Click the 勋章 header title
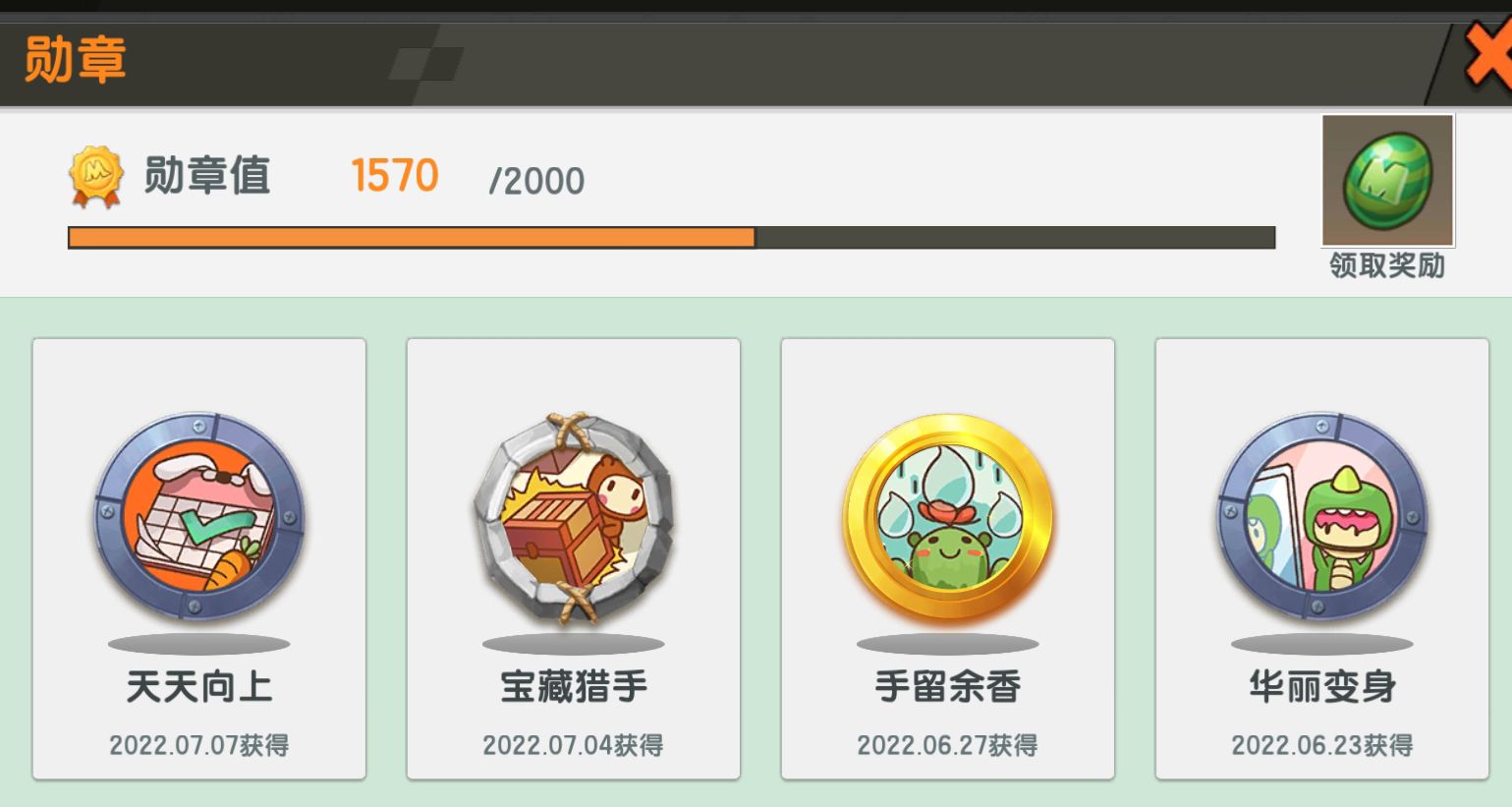 click(x=76, y=59)
